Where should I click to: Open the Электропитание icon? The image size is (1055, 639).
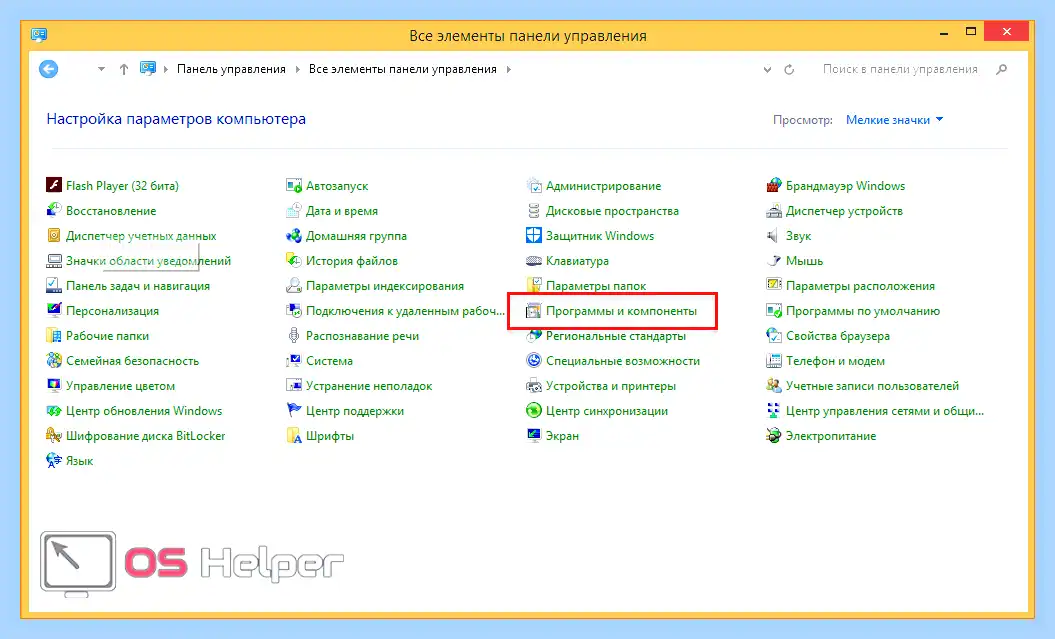point(774,435)
